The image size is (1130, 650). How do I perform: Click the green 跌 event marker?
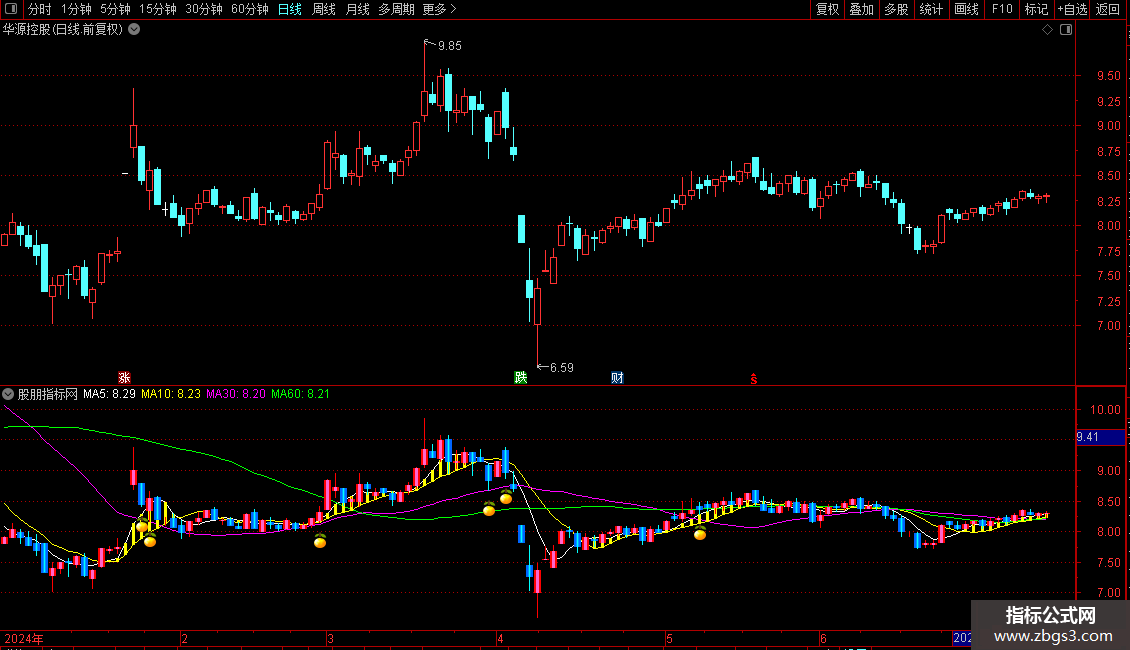coord(520,378)
